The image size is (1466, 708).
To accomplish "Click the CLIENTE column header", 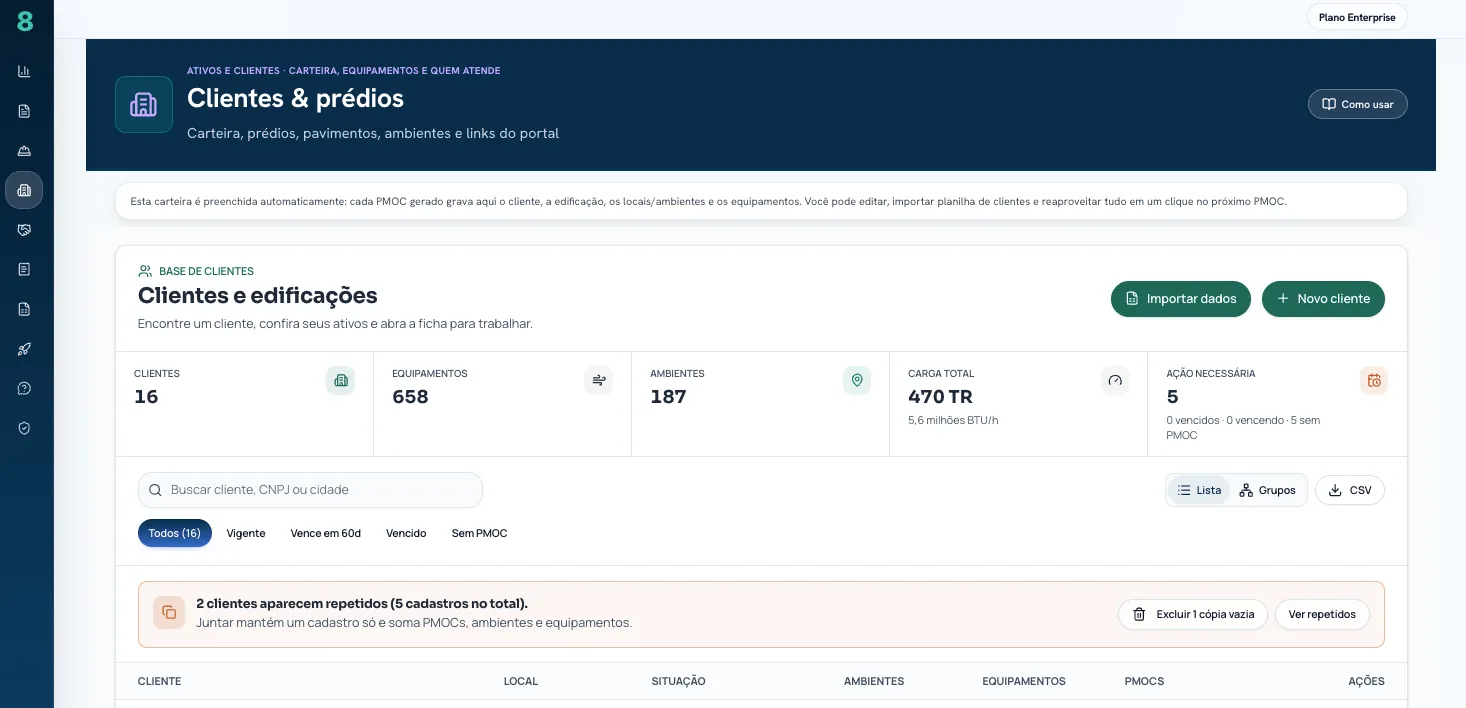I will [x=159, y=681].
